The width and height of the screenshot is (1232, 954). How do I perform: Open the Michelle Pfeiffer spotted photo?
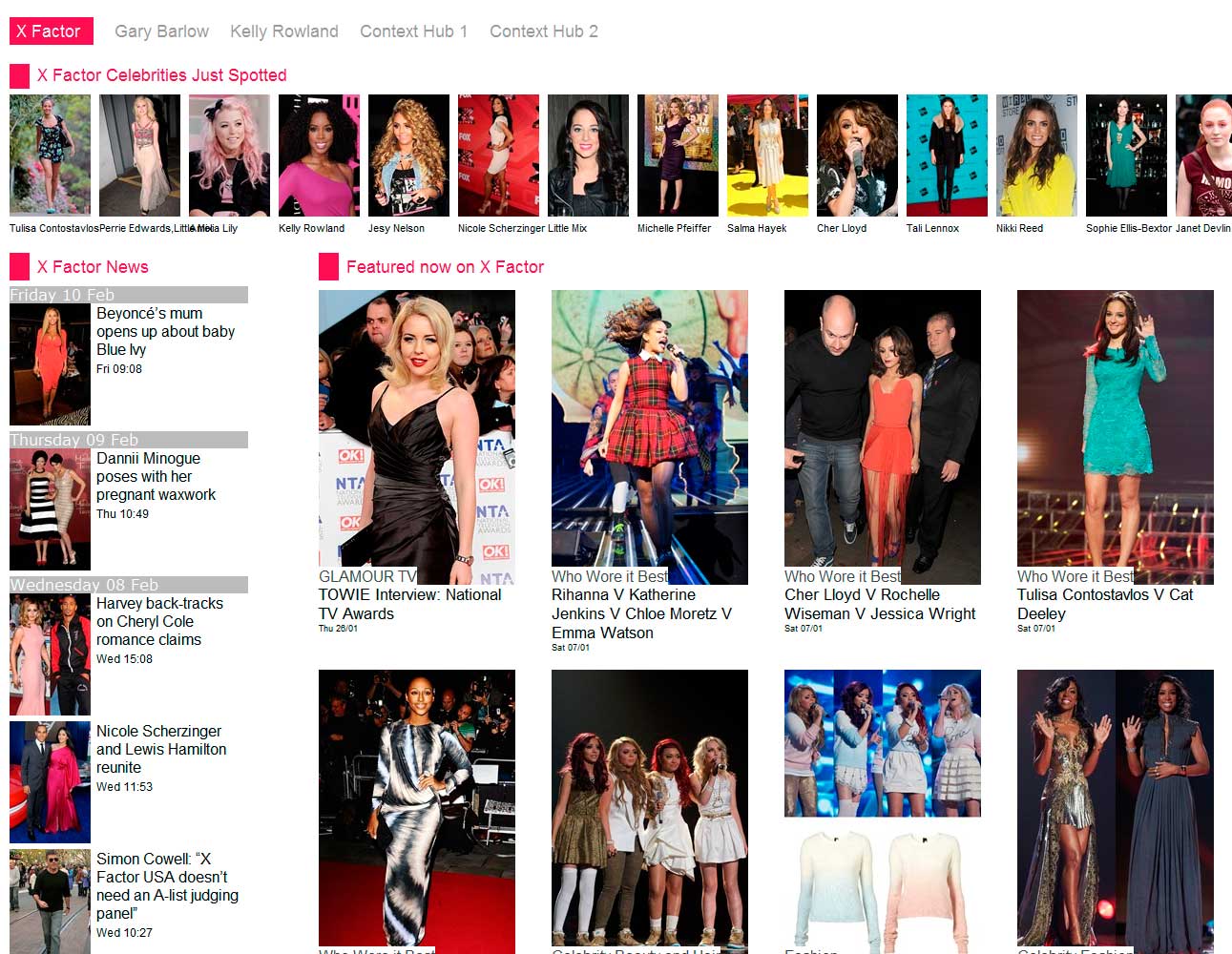point(678,156)
